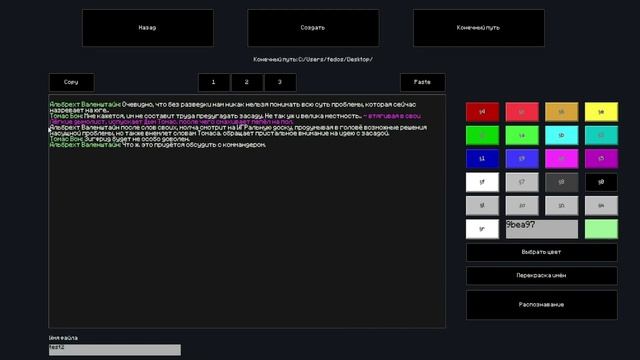Click the Выбрать цвет button
The width and height of the screenshot is (640, 360).
[x=542, y=252]
